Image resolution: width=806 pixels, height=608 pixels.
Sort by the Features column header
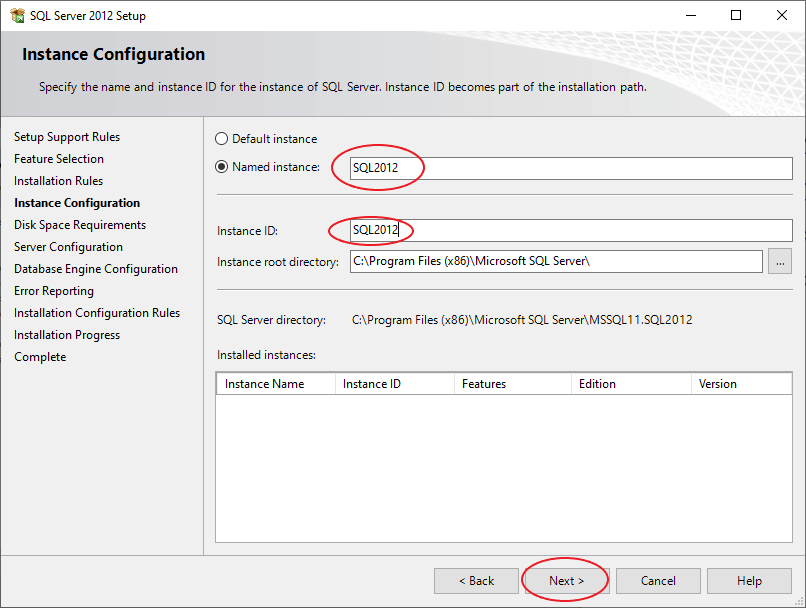513,384
